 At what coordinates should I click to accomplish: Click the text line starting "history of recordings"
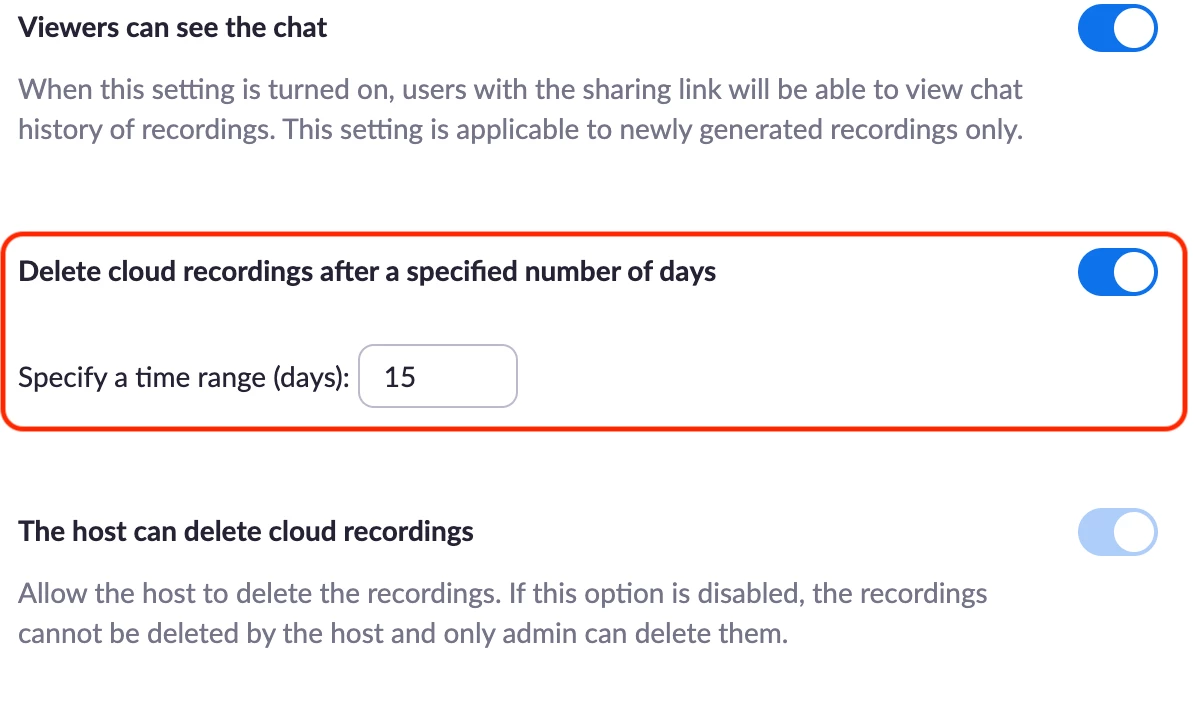(520, 131)
